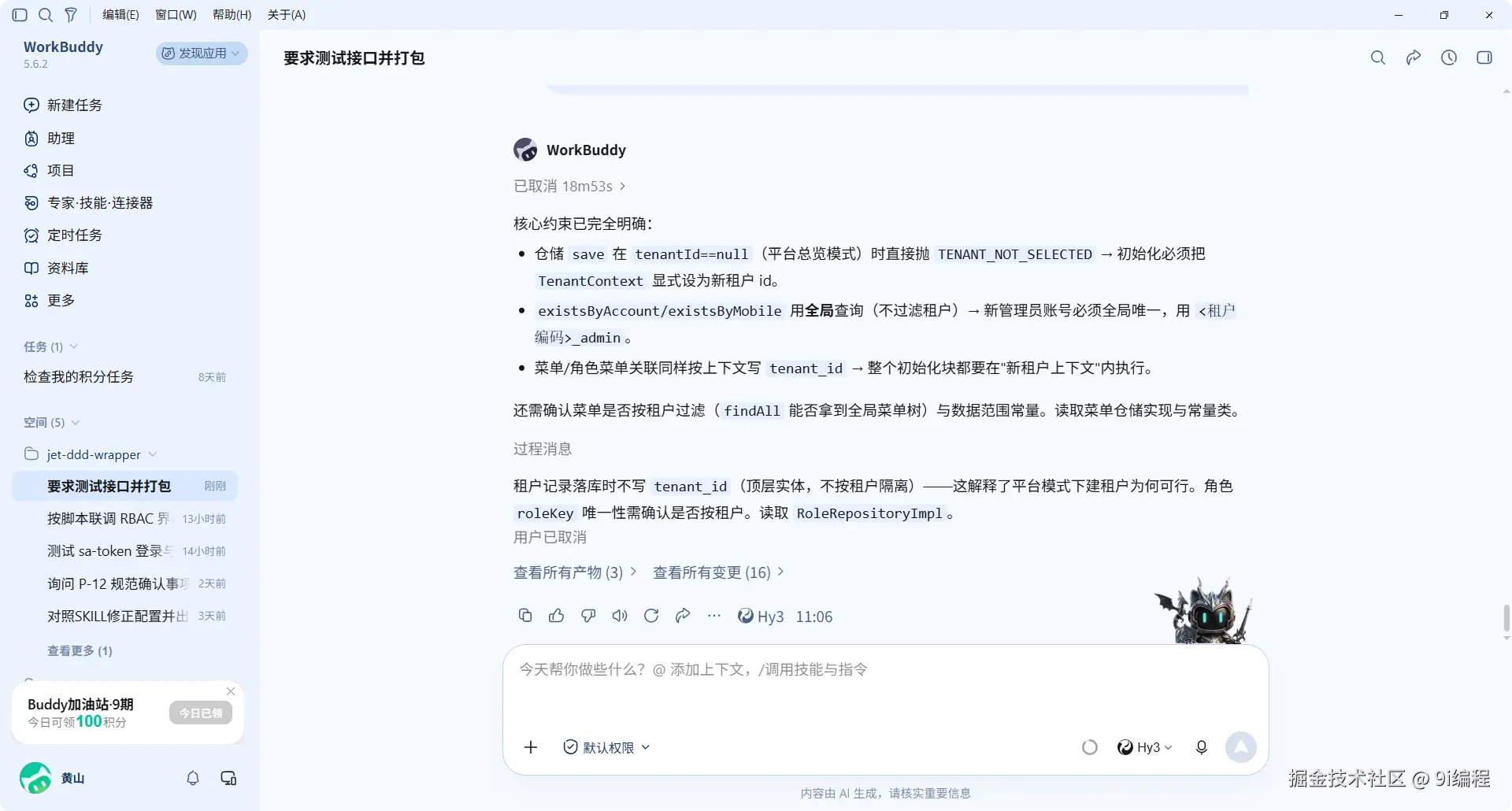
Task: Share this response with arrow icon
Action: point(683,616)
